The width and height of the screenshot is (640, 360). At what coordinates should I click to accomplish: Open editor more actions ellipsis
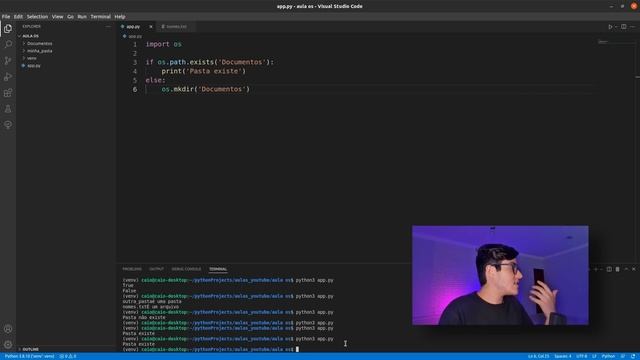[x=632, y=27]
